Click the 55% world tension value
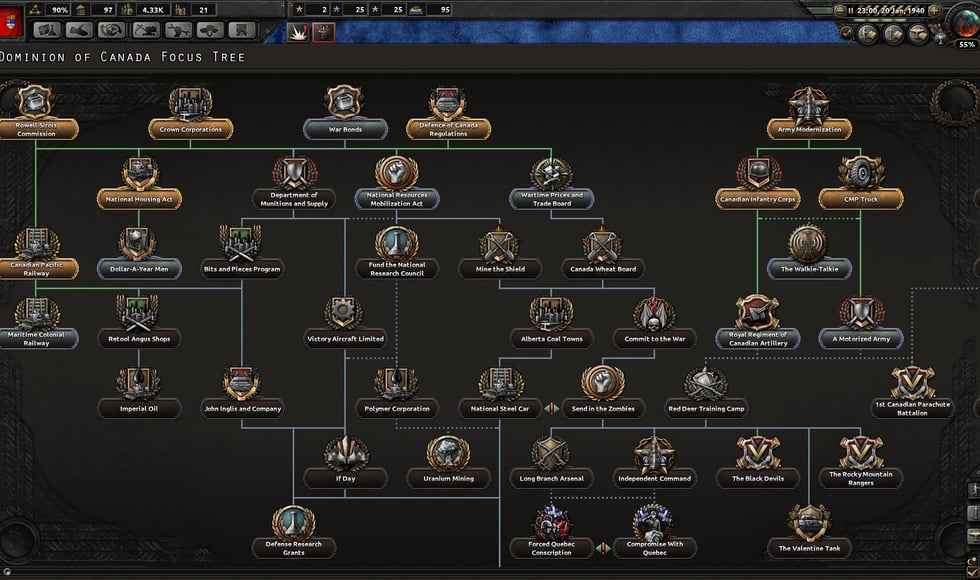The image size is (980, 580). 966,44
